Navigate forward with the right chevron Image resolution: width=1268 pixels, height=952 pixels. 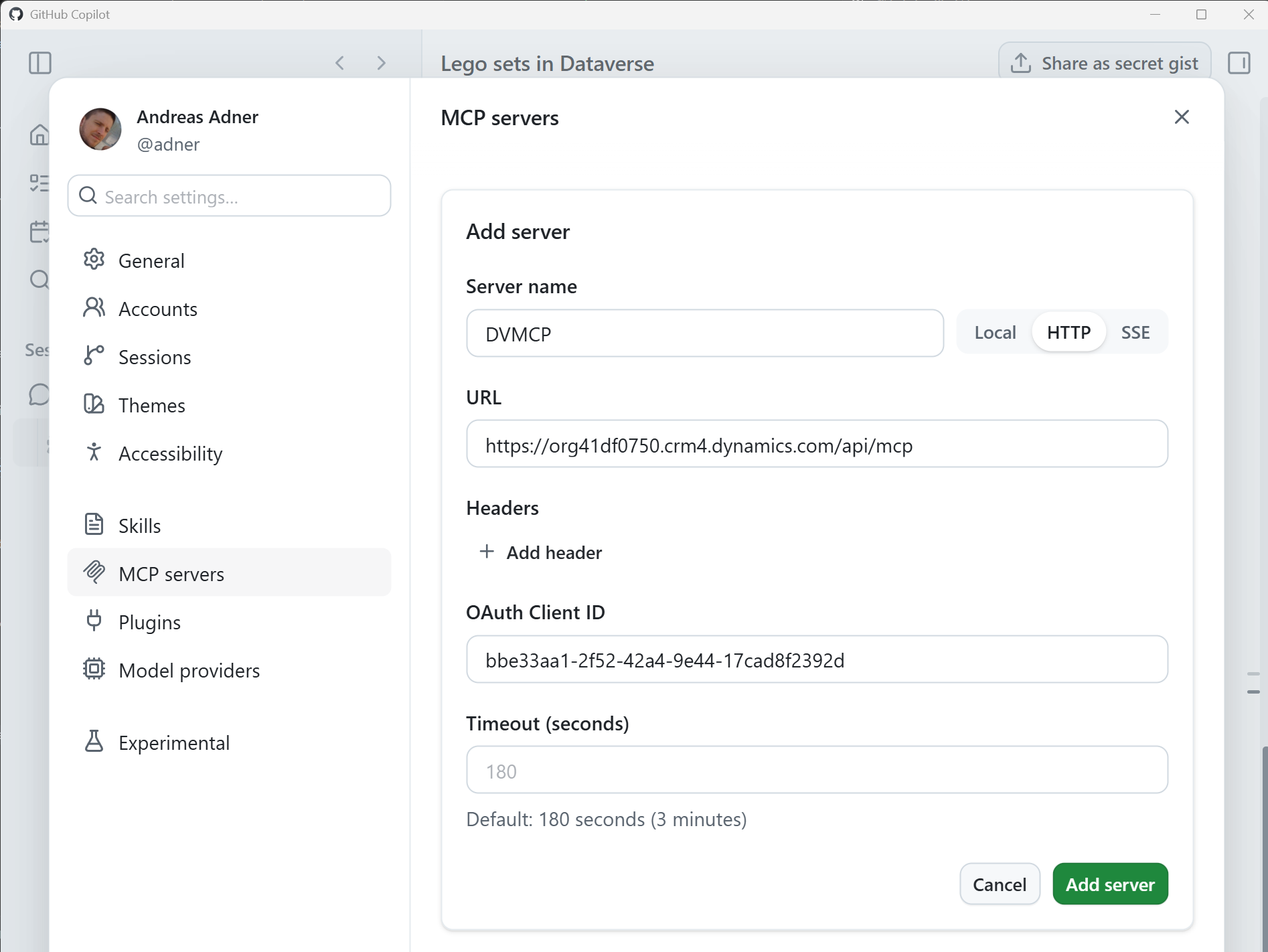[x=382, y=63]
